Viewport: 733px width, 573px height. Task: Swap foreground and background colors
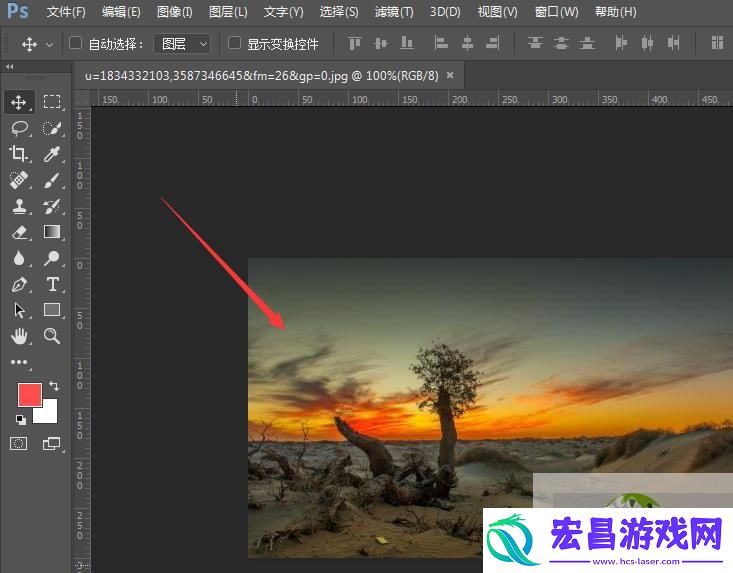[54, 386]
